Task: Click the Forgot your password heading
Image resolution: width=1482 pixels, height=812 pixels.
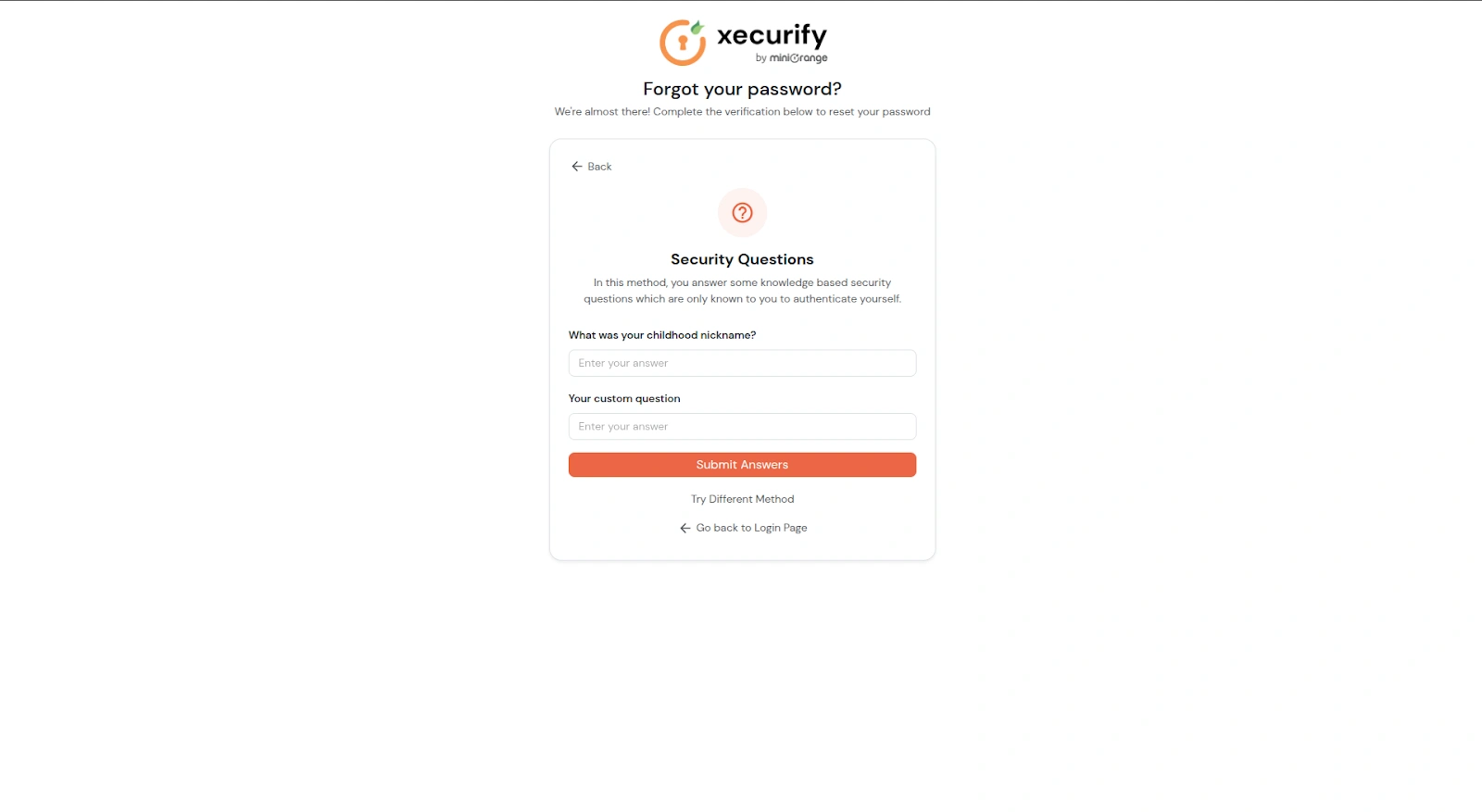Action: tap(741, 89)
